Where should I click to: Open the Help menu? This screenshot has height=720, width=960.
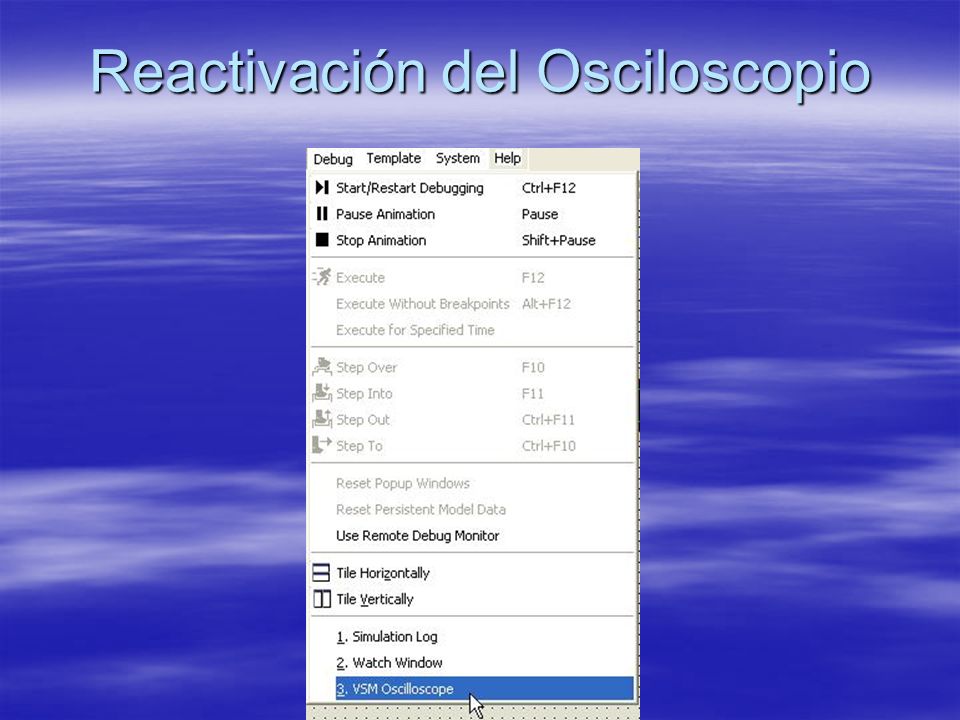coord(508,159)
